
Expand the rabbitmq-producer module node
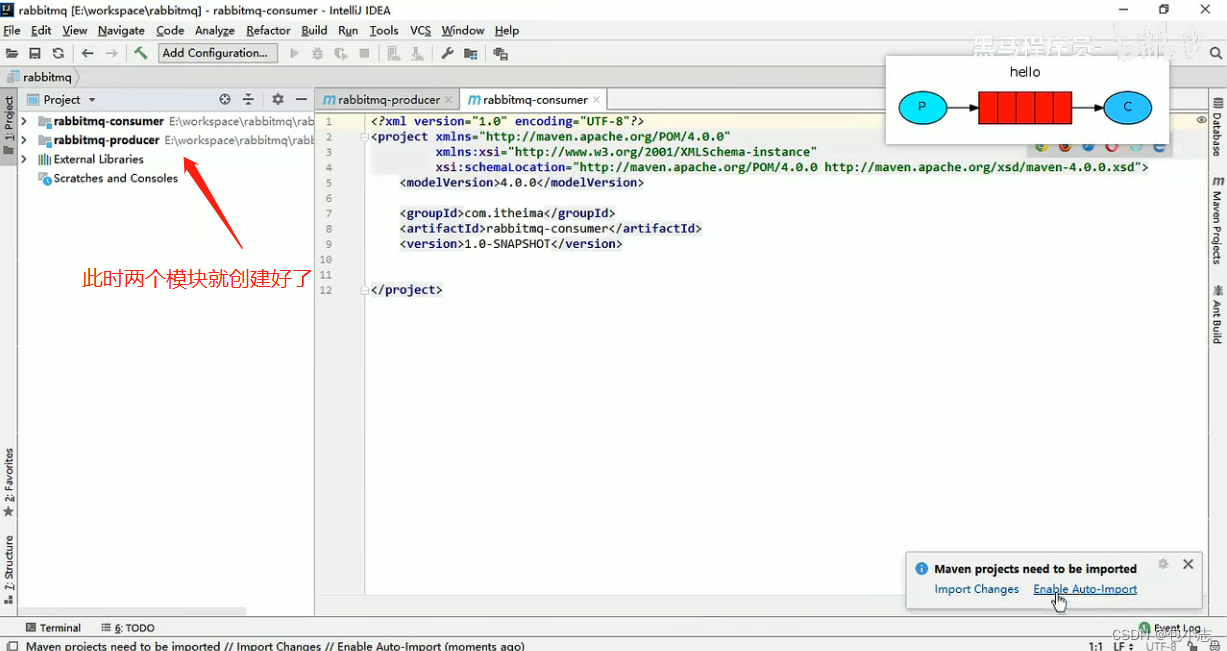[24, 140]
